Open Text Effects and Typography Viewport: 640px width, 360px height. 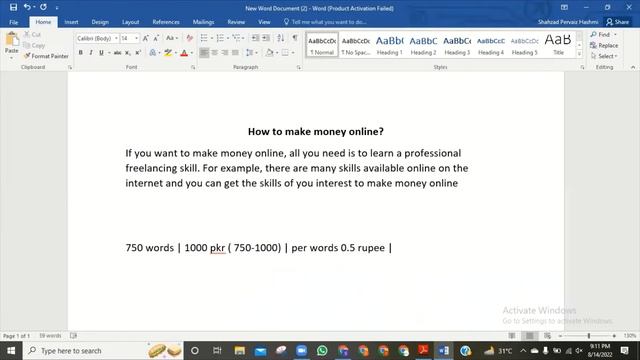click(153, 53)
